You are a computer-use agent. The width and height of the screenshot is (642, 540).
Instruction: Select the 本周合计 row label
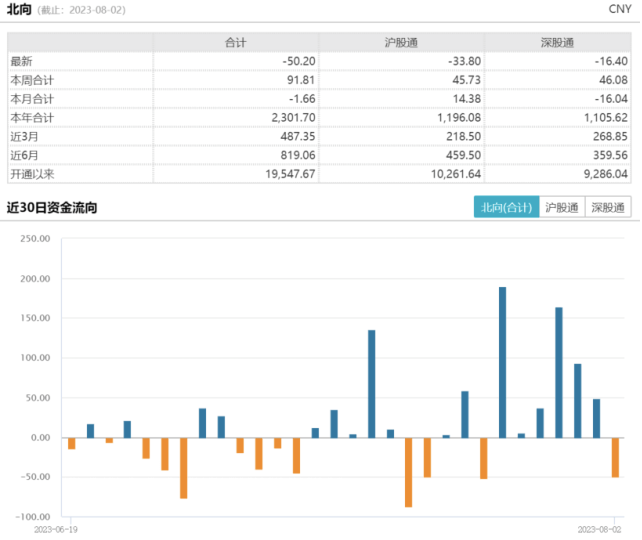[x=33, y=81]
